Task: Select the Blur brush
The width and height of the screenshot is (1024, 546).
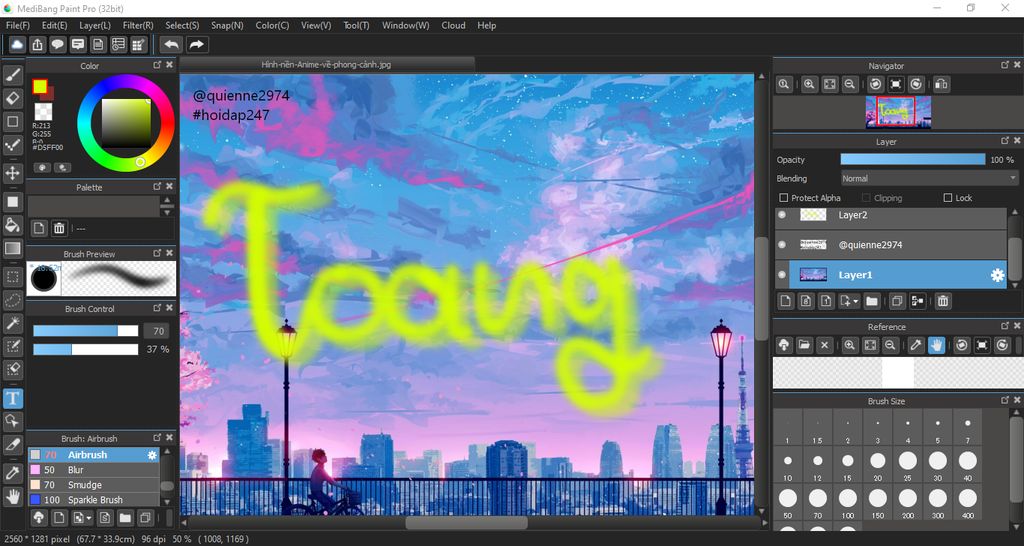Action: point(93,470)
